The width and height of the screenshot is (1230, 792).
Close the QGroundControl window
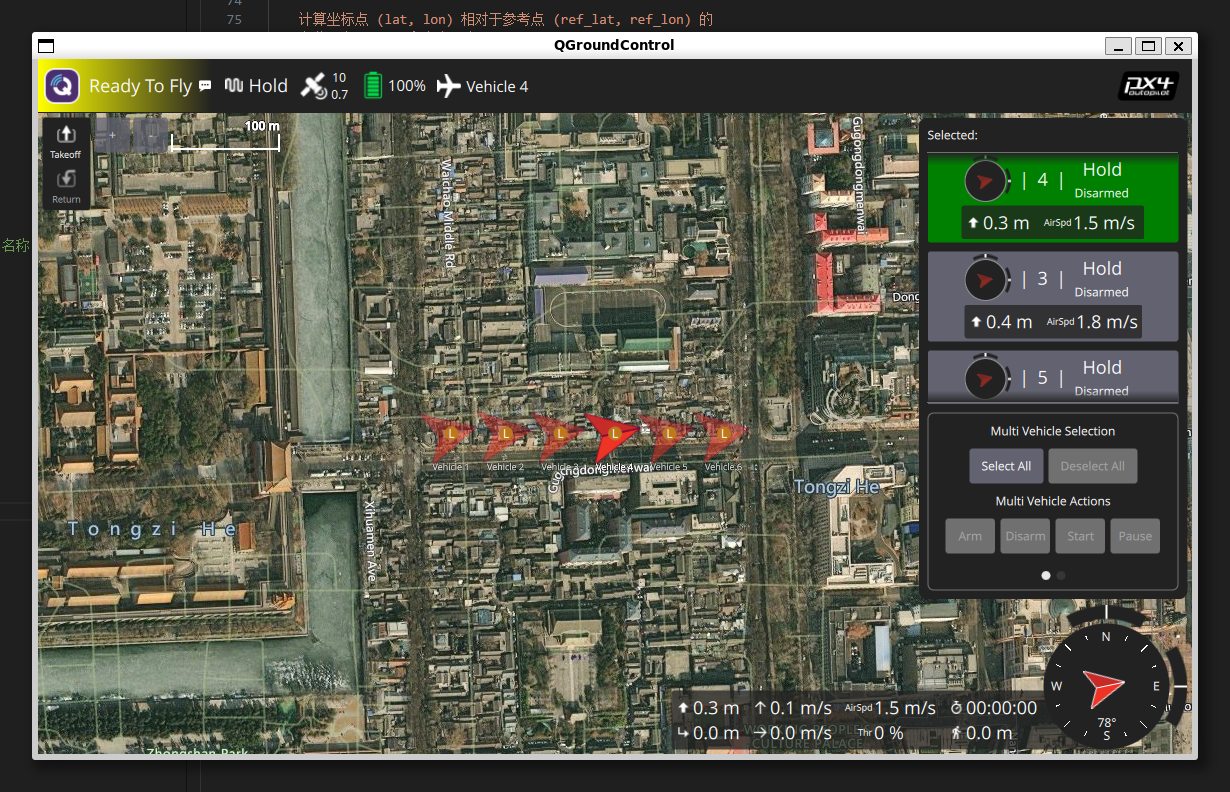(x=1179, y=45)
